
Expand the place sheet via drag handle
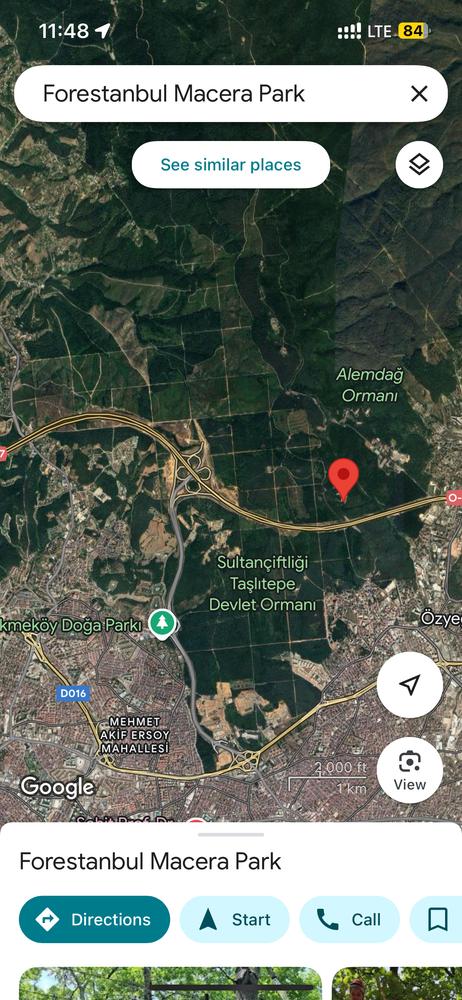coord(231,834)
